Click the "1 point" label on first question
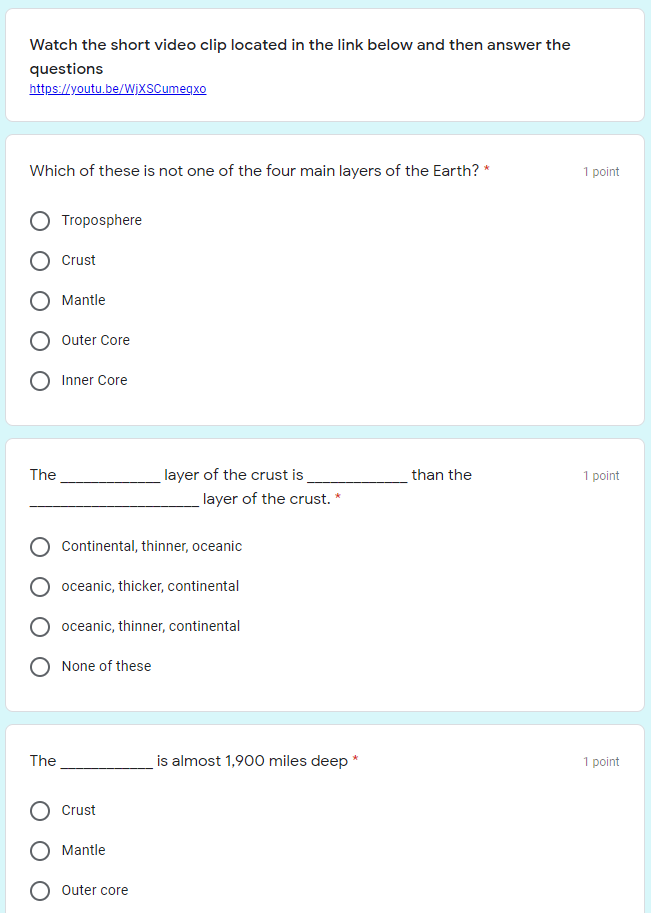 coord(601,171)
